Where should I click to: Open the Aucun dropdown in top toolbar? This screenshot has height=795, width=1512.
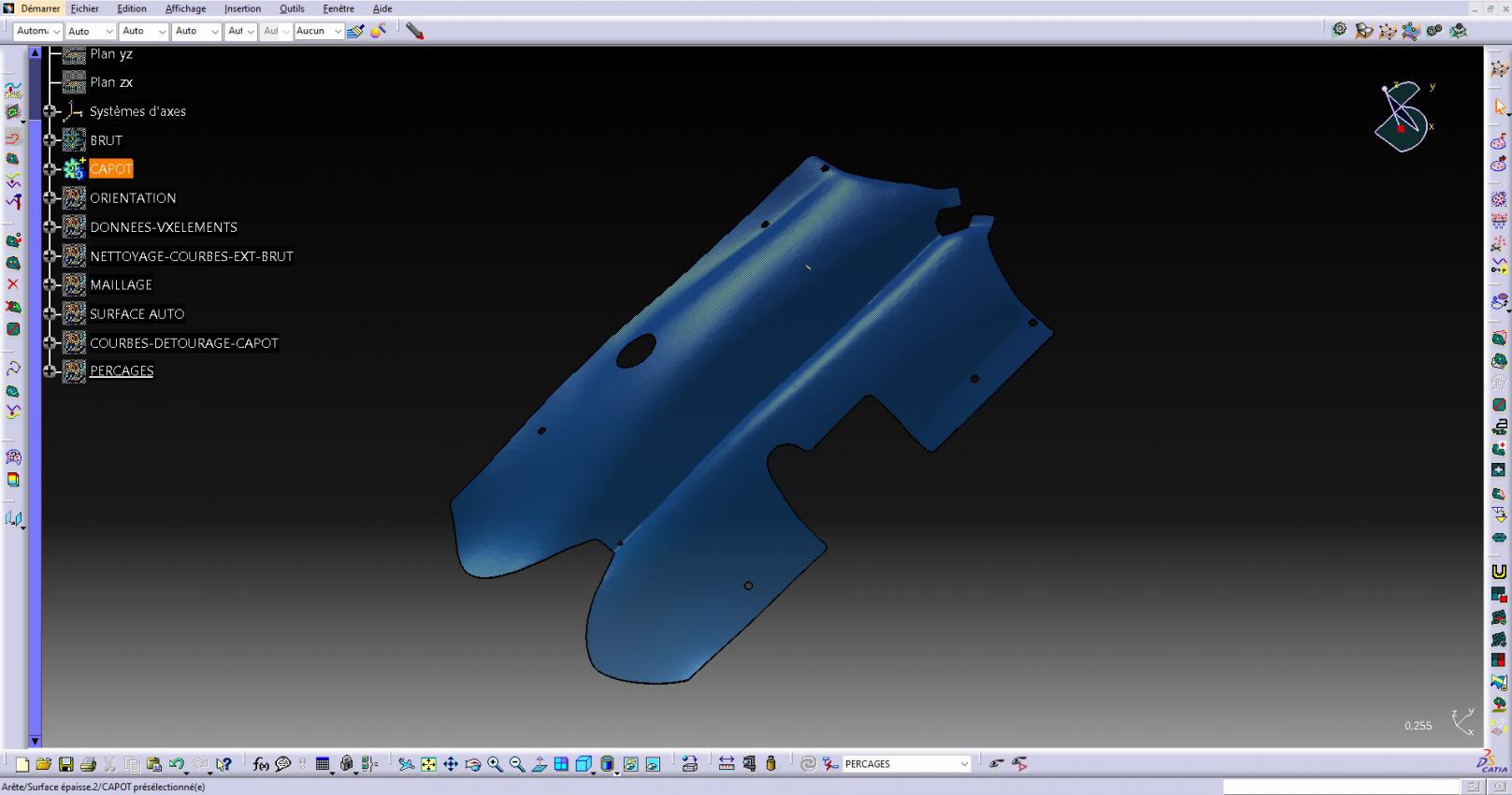click(338, 31)
